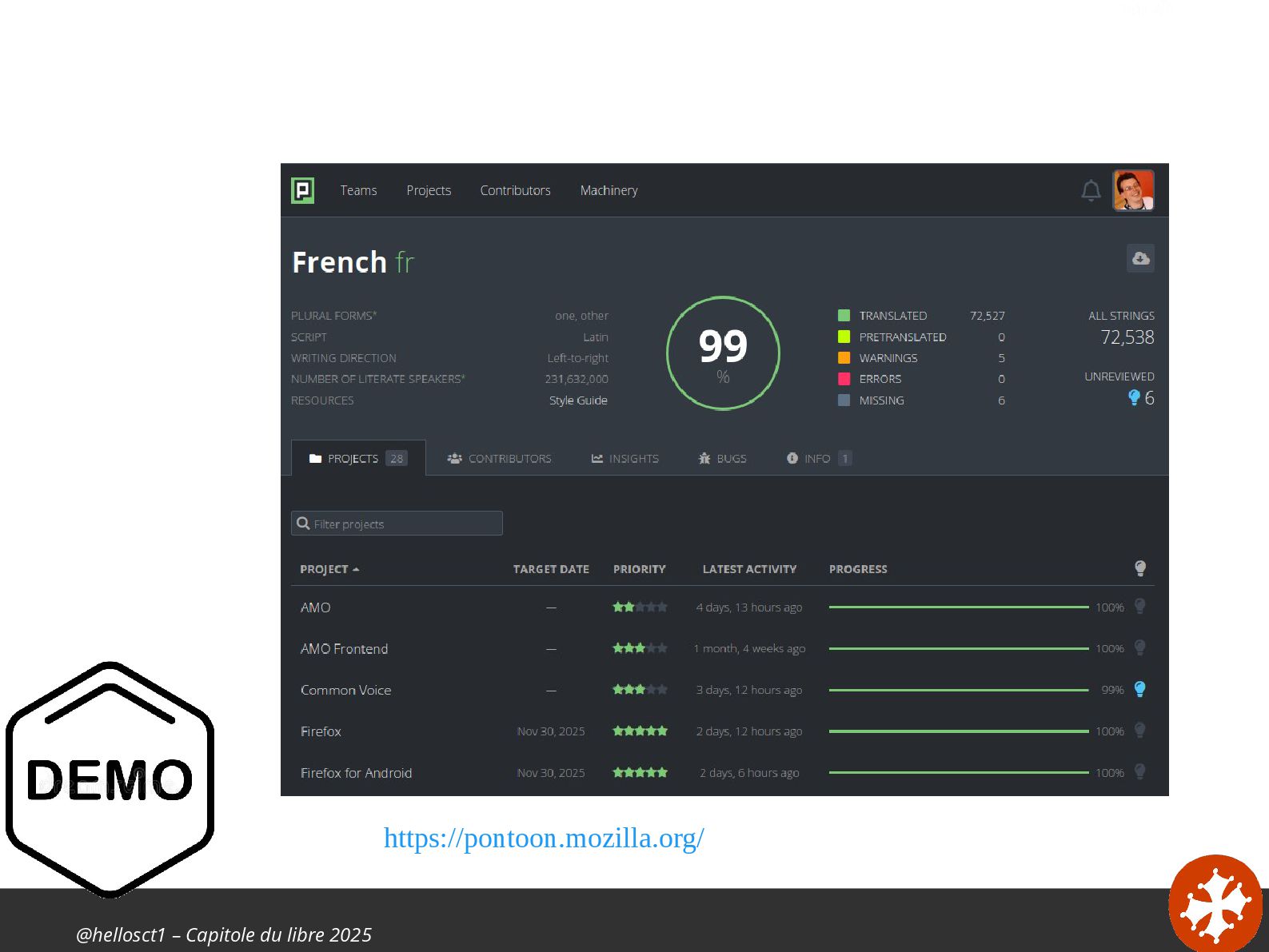
Task: Click lightbulb icon in Firefox for Android row
Action: [1140, 772]
